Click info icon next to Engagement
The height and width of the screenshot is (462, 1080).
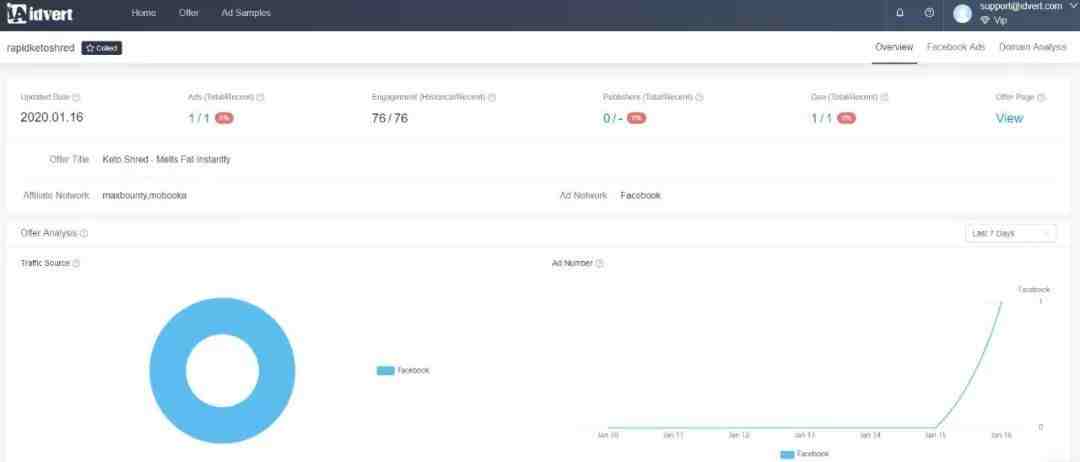pos(492,97)
